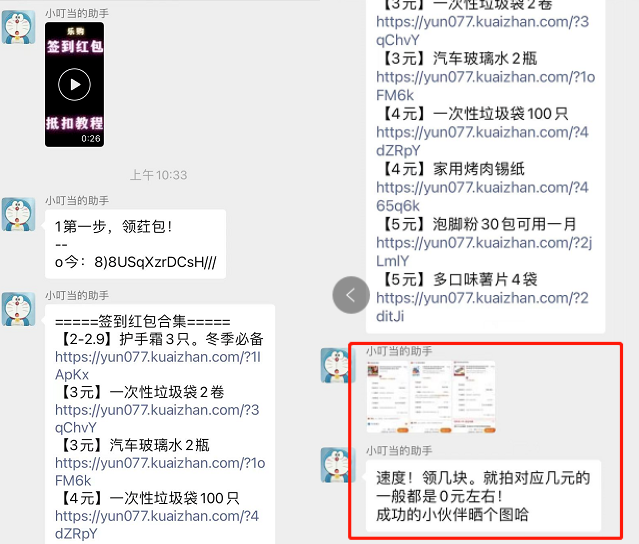Screen dimensions: 639x544
Task: Open the third order screenshot thumbnail
Action: tap(475, 397)
